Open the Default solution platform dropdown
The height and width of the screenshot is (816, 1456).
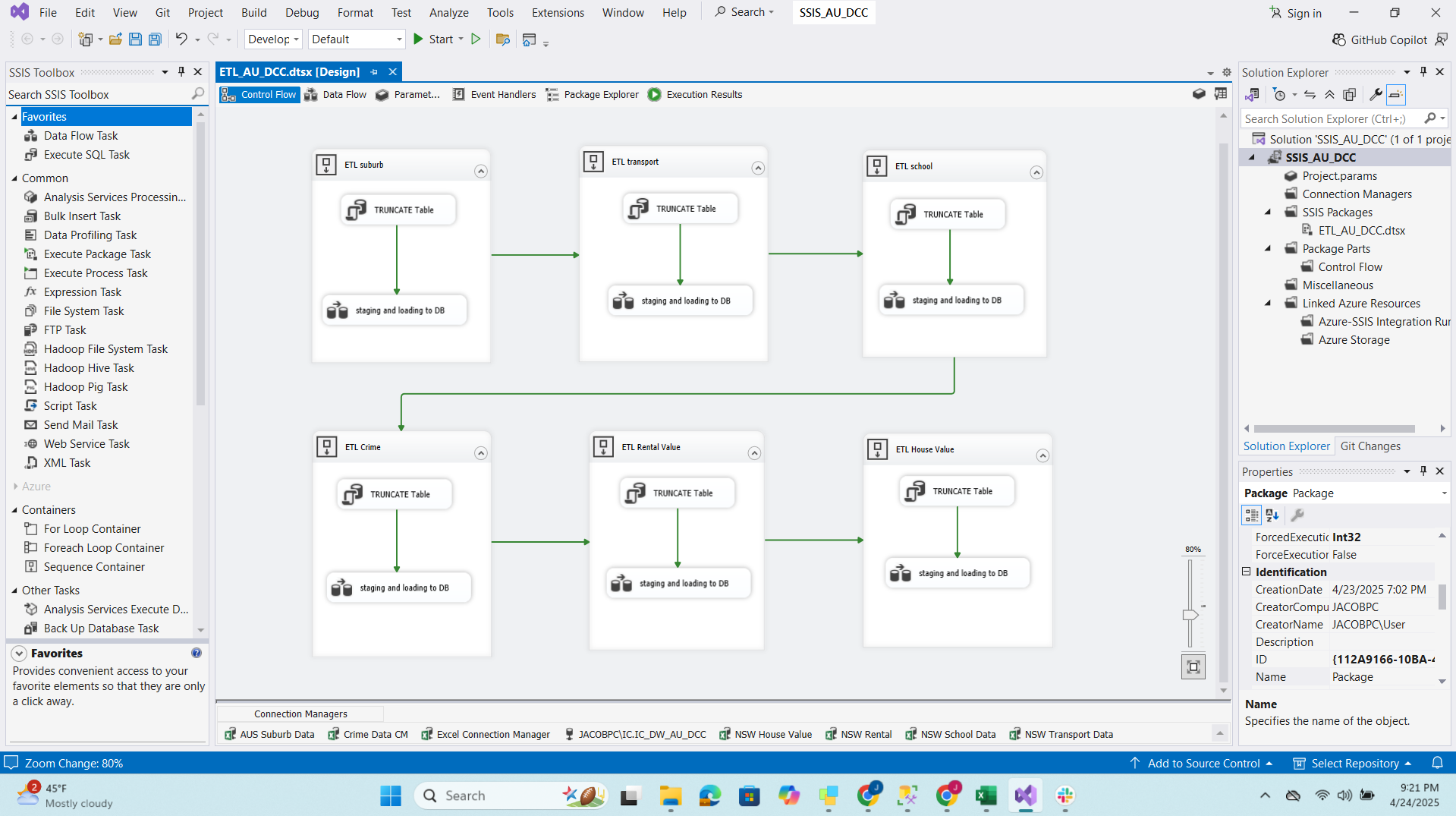[357, 39]
